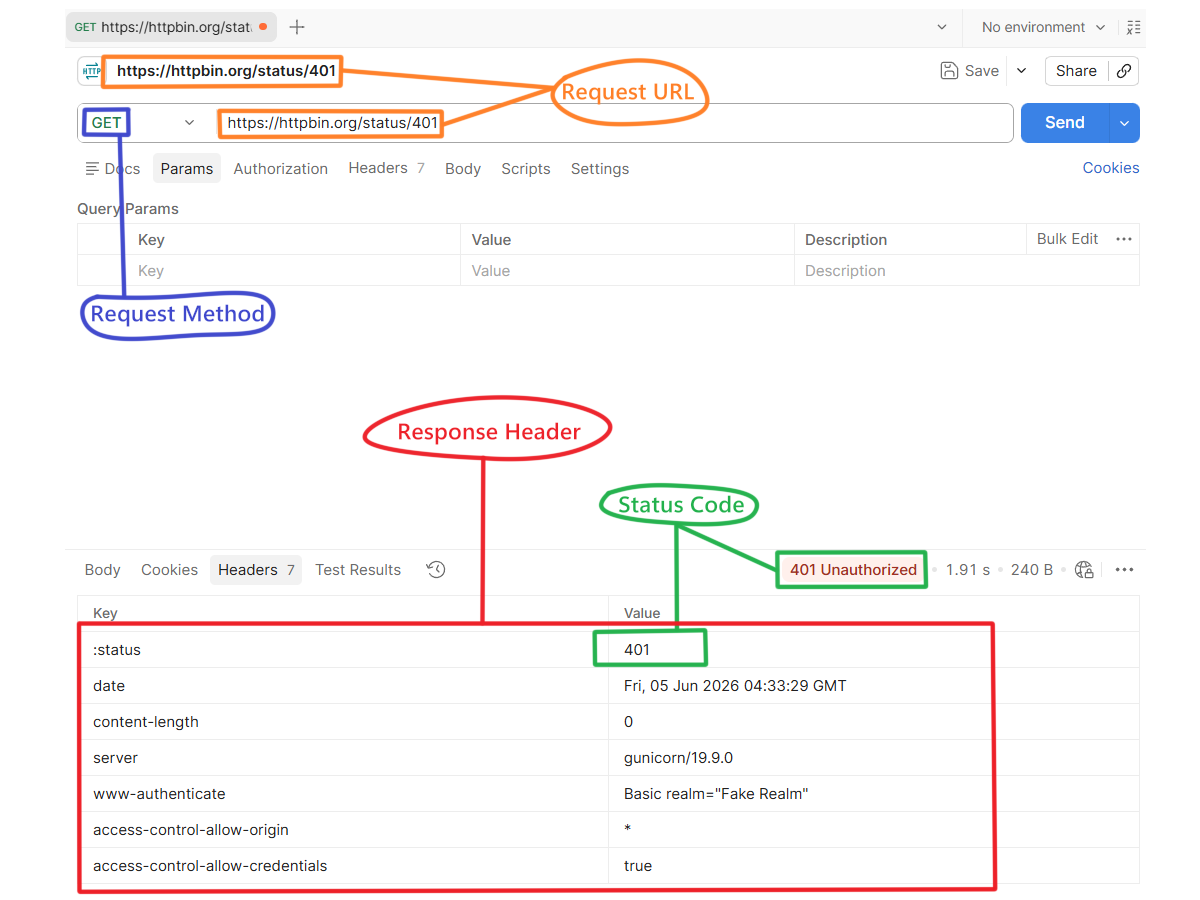The width and height of the screenshot is (1200, 900).
Task: Open the network information globe icon
Action: 1084,570
